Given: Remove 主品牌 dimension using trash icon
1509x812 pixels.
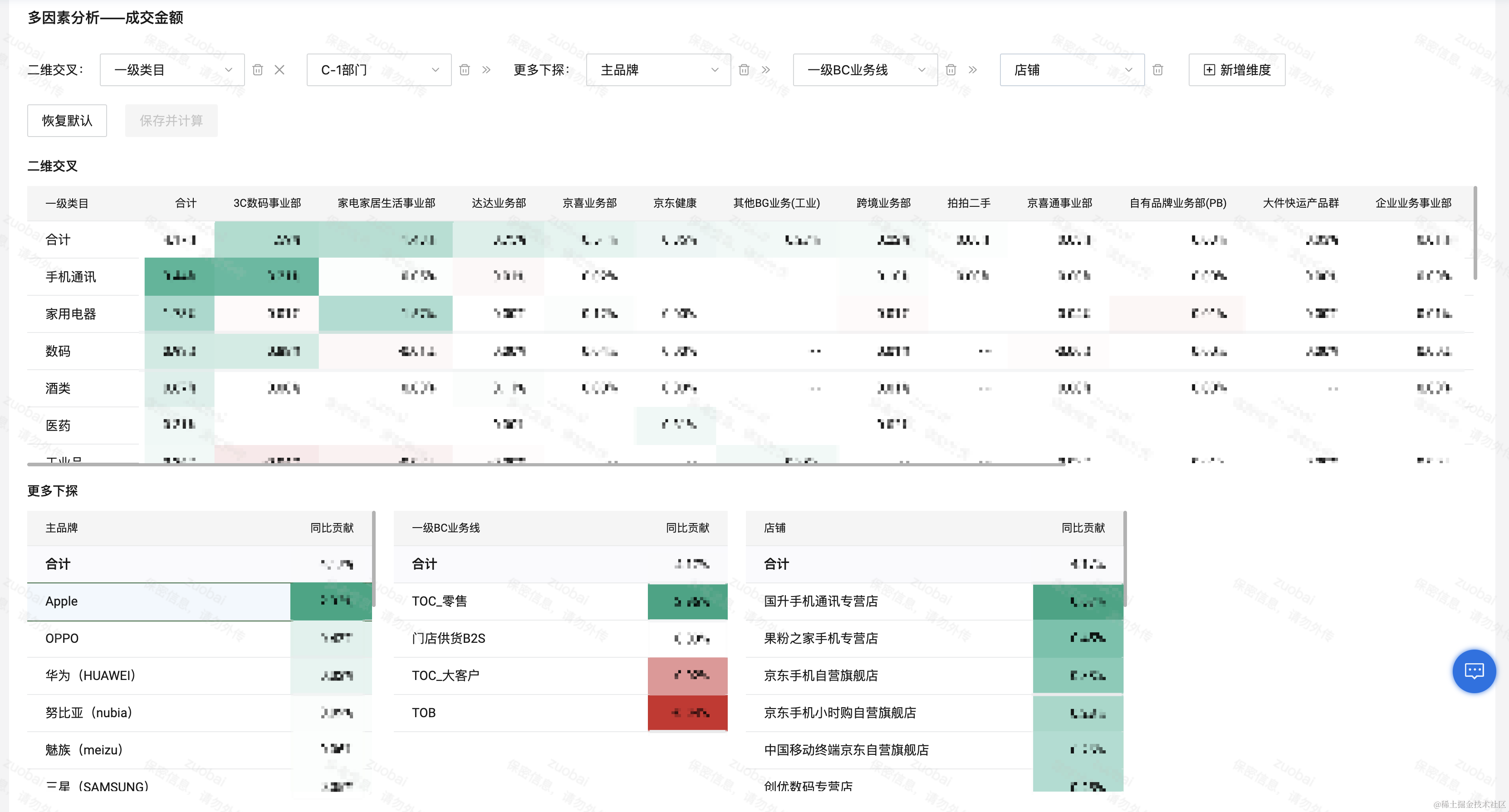Looking at the screenshot, I should coord(744,70).
